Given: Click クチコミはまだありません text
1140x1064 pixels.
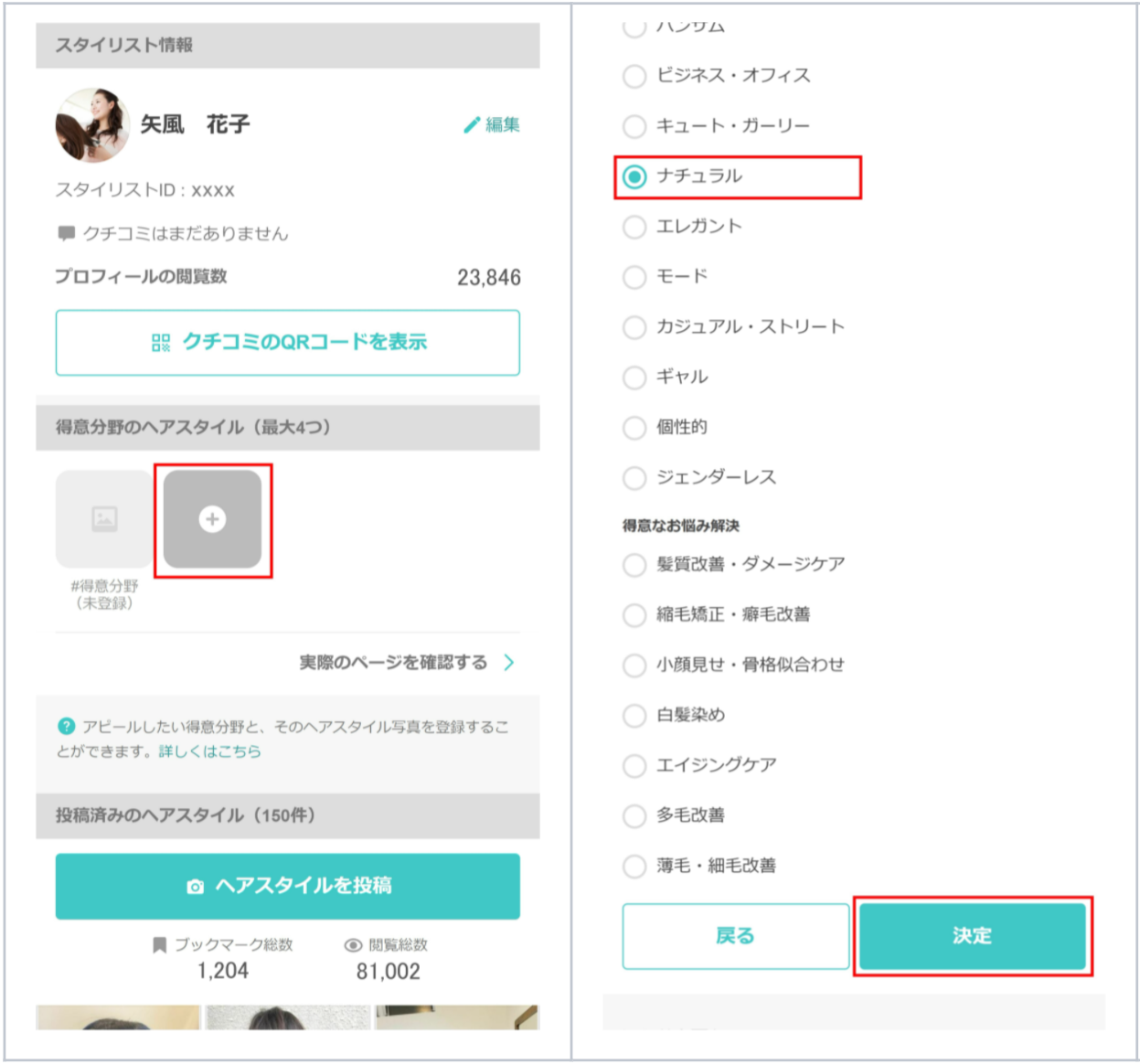Looking at the screenshot, I should (x=186, y=234).
